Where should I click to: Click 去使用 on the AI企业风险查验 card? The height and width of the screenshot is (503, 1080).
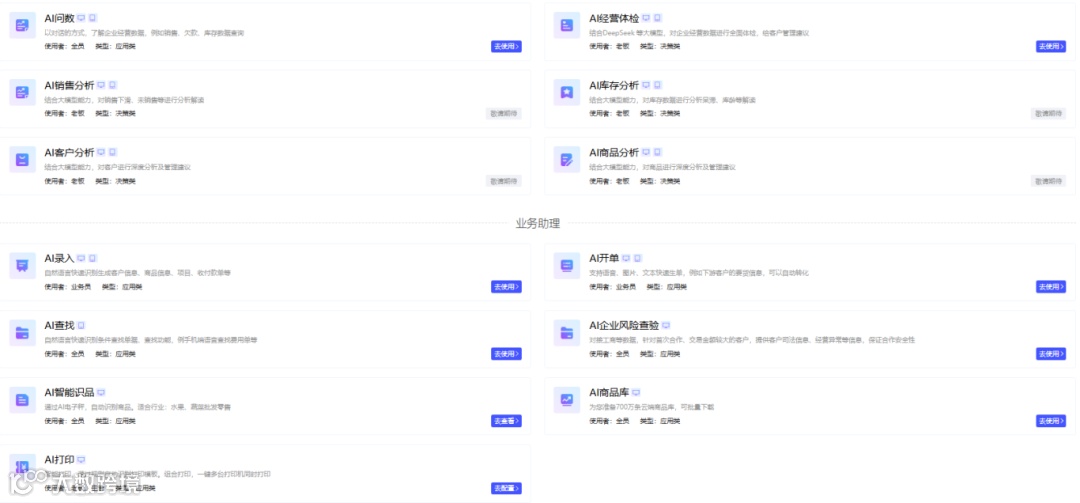1050,353
